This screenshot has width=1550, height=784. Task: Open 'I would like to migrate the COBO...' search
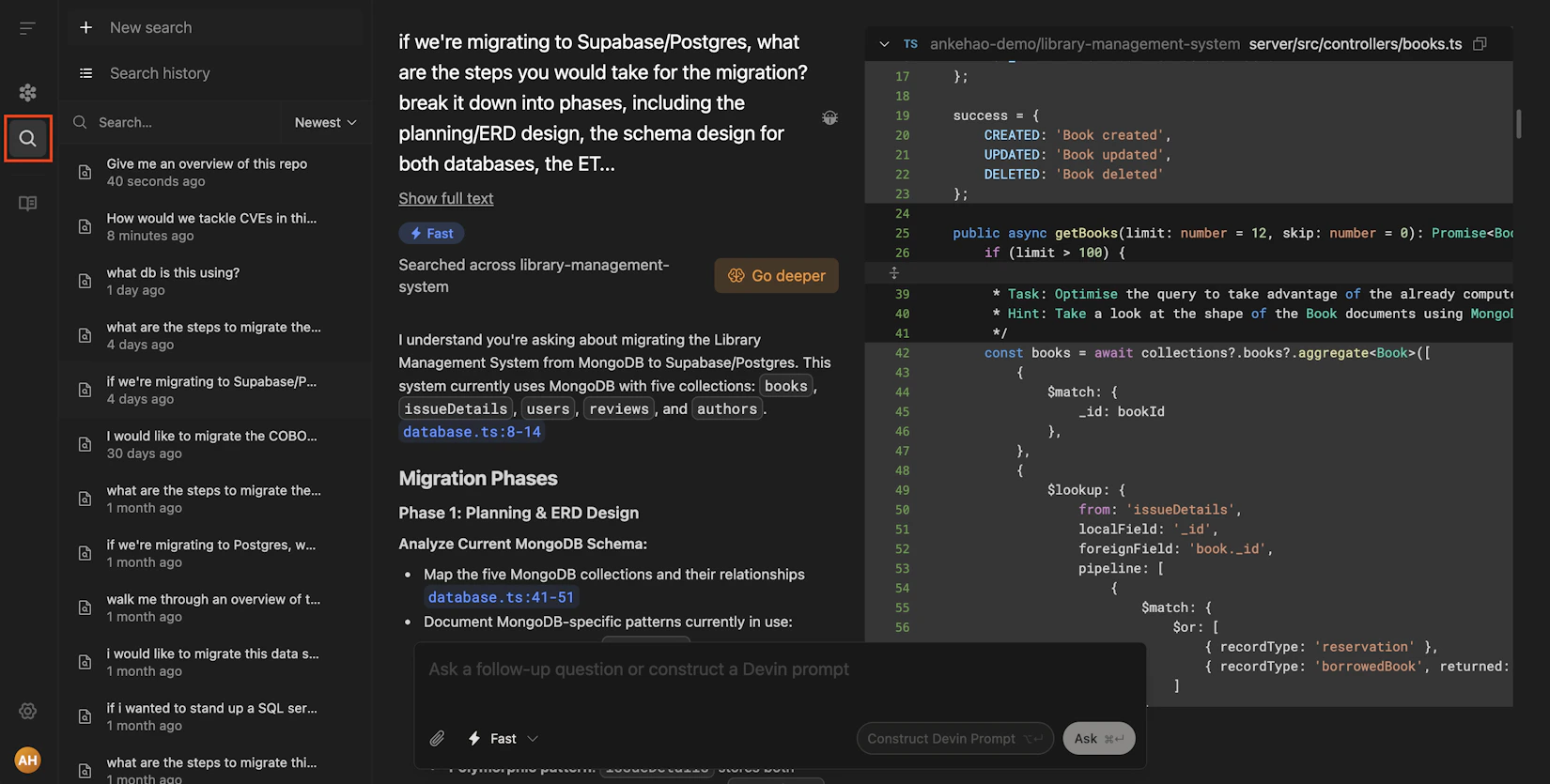[215, 444]
